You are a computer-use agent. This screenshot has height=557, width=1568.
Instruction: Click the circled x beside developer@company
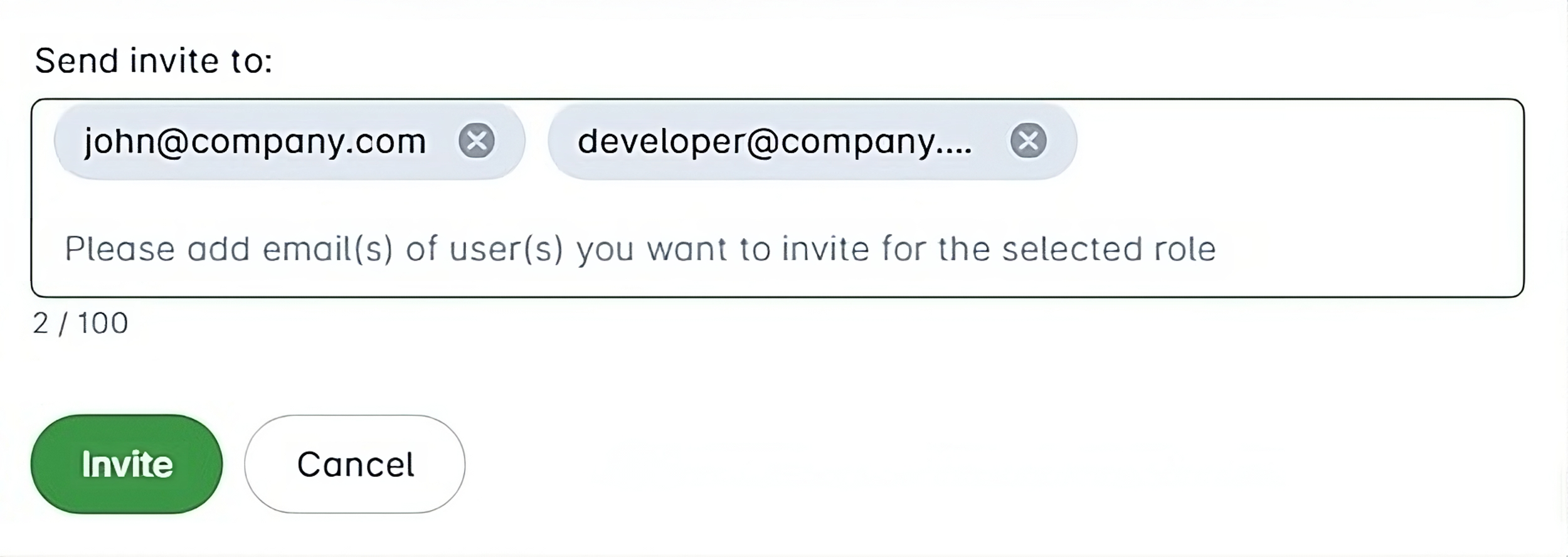point(1028,141)
